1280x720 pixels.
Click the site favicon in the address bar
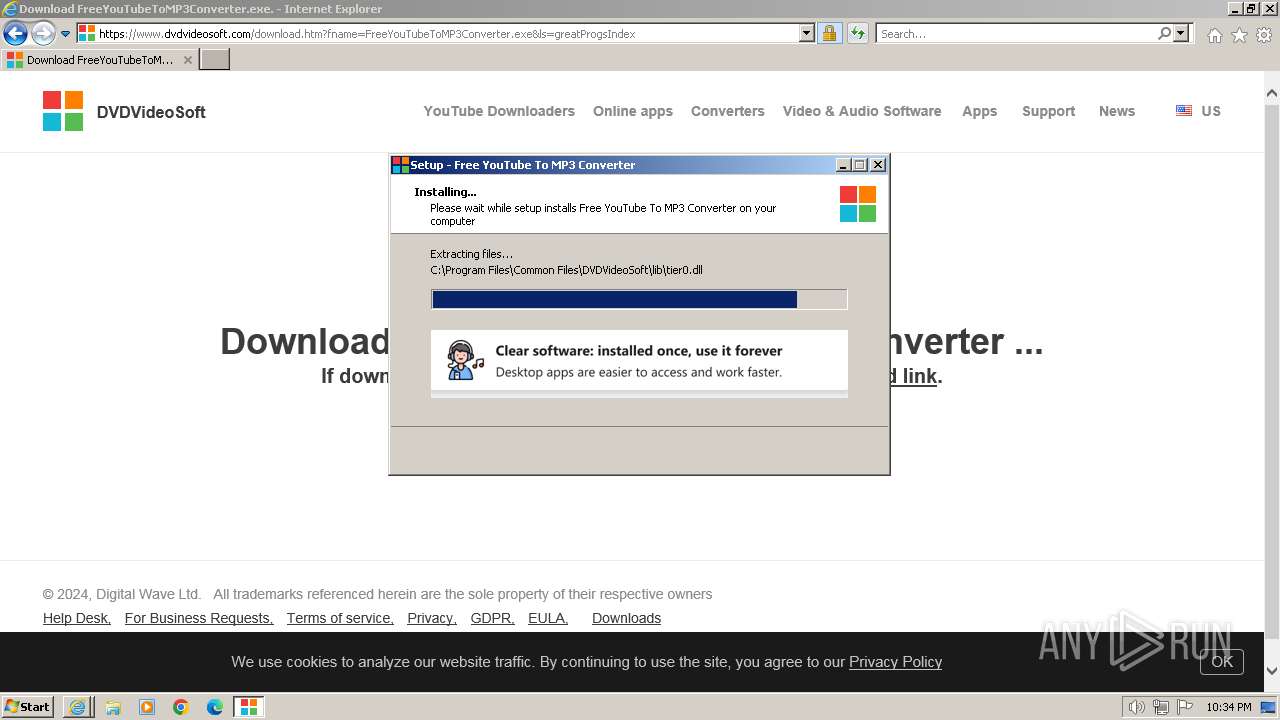click(x=87, y=34)
